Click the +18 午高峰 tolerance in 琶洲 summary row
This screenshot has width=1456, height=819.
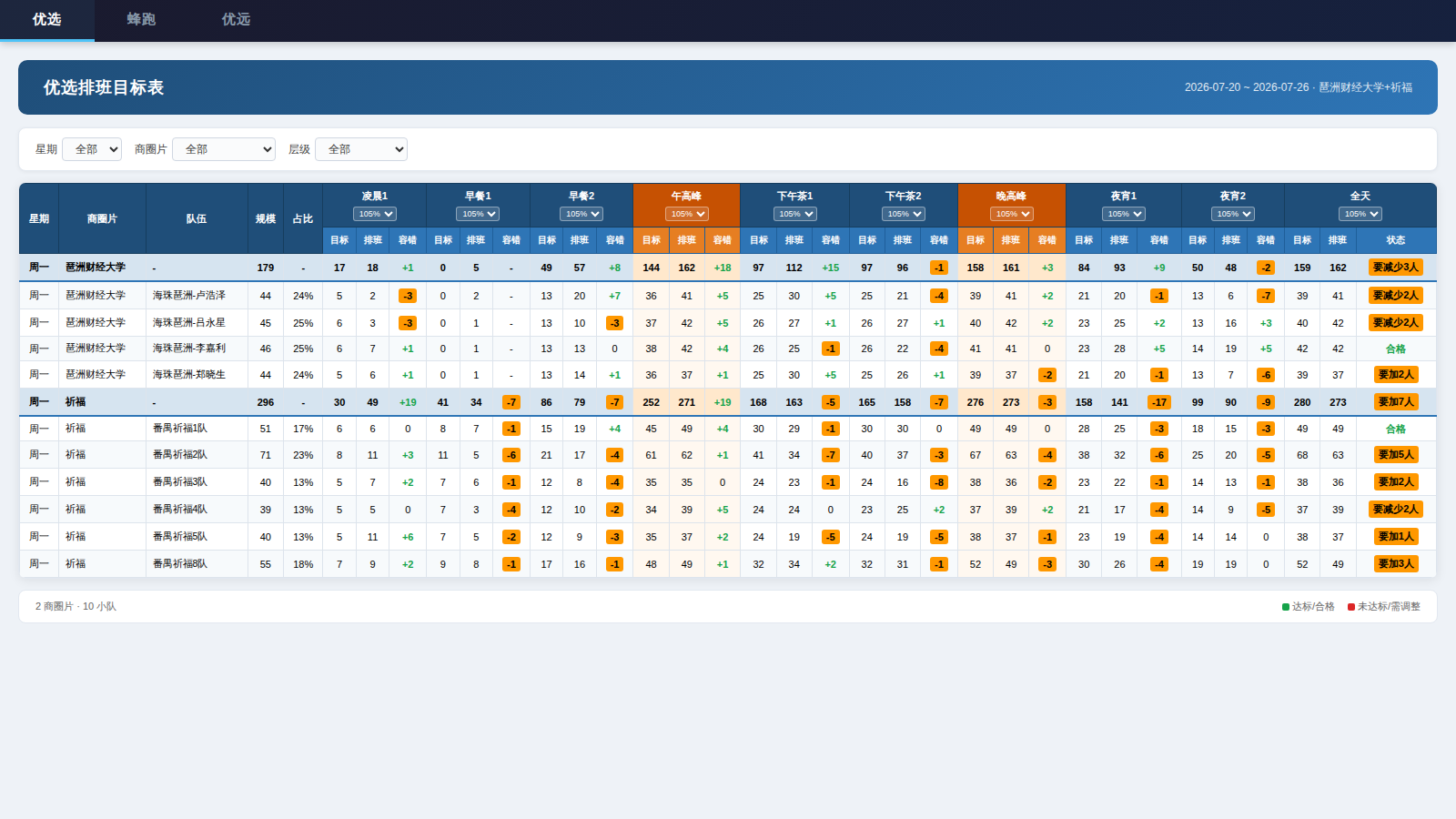[723, 268]
